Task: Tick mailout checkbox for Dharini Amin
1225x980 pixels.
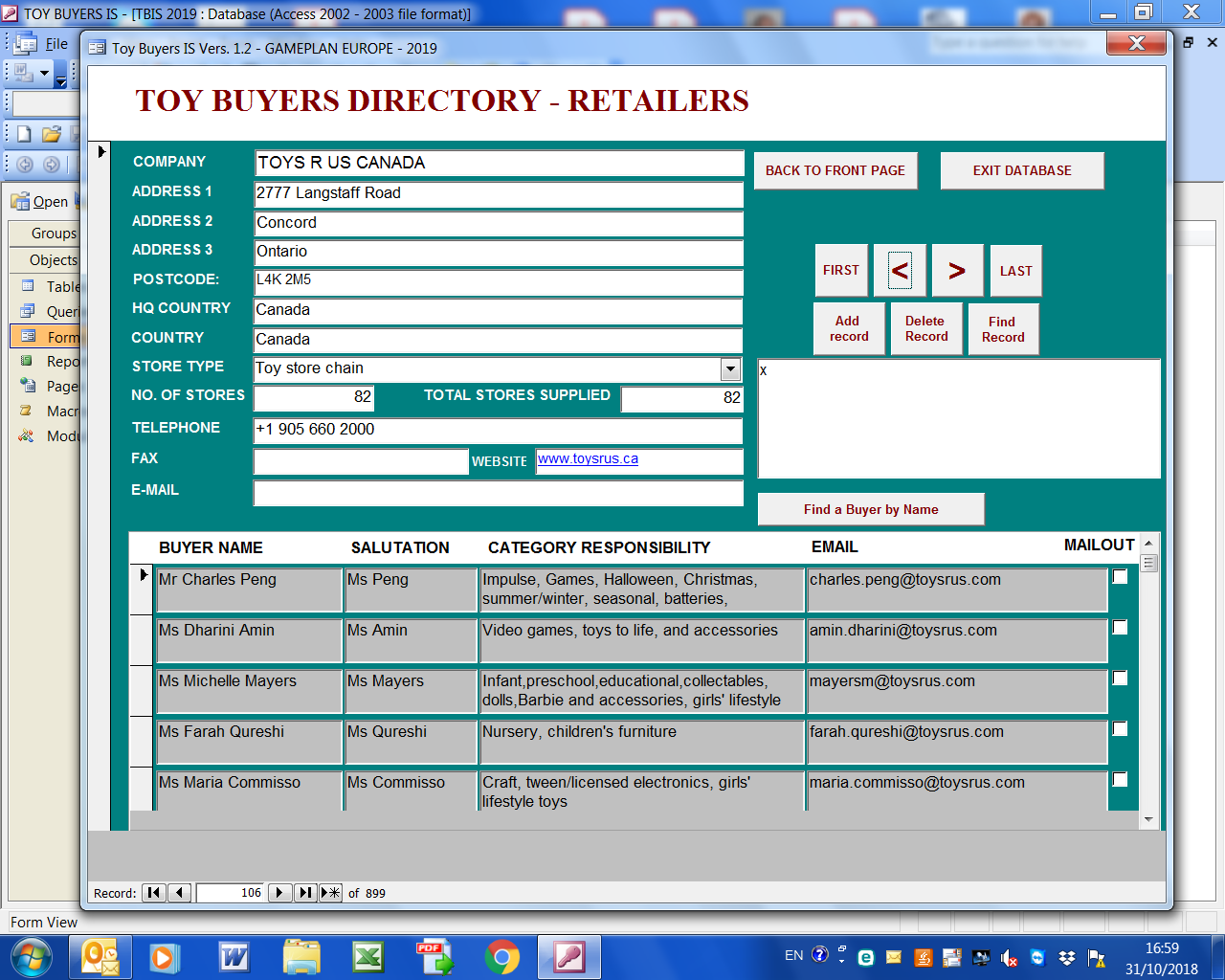Action: click(x=1120, y=627)
